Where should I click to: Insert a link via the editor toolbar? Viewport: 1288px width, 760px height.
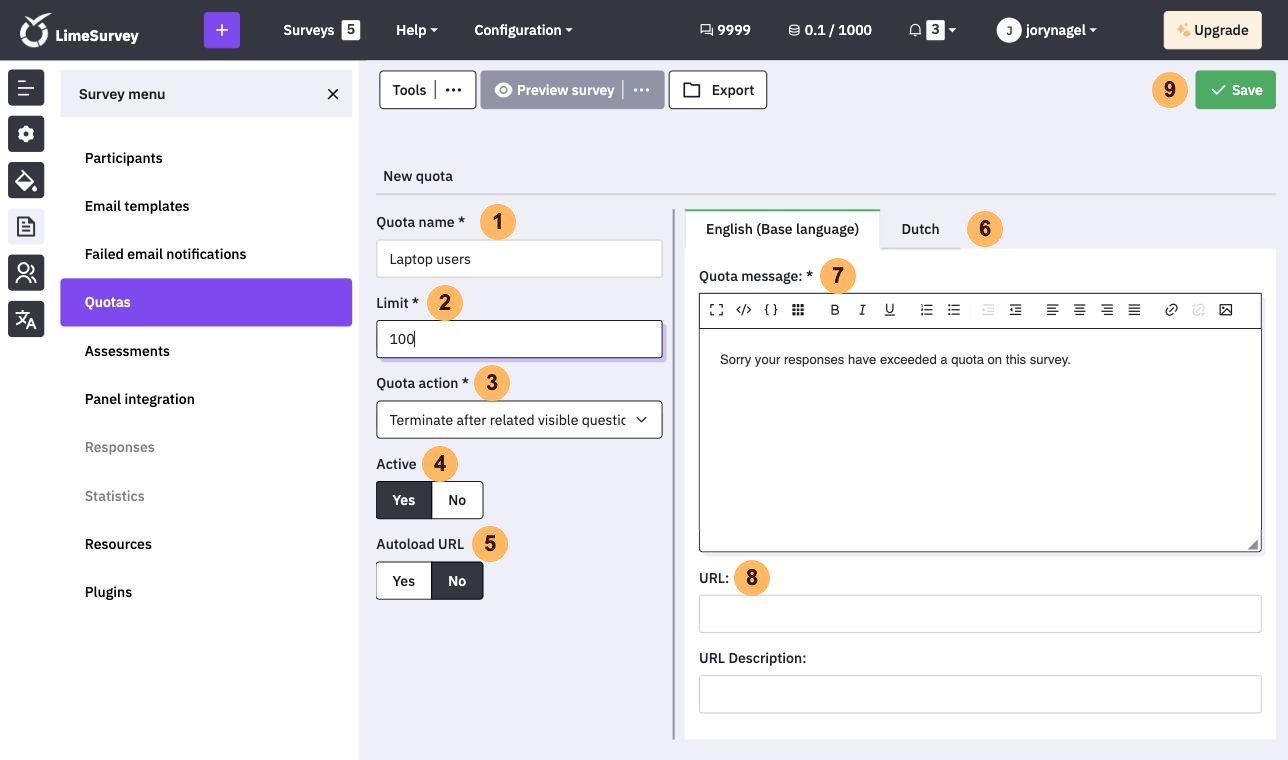pyautogui.click(x=1171, y=310)
